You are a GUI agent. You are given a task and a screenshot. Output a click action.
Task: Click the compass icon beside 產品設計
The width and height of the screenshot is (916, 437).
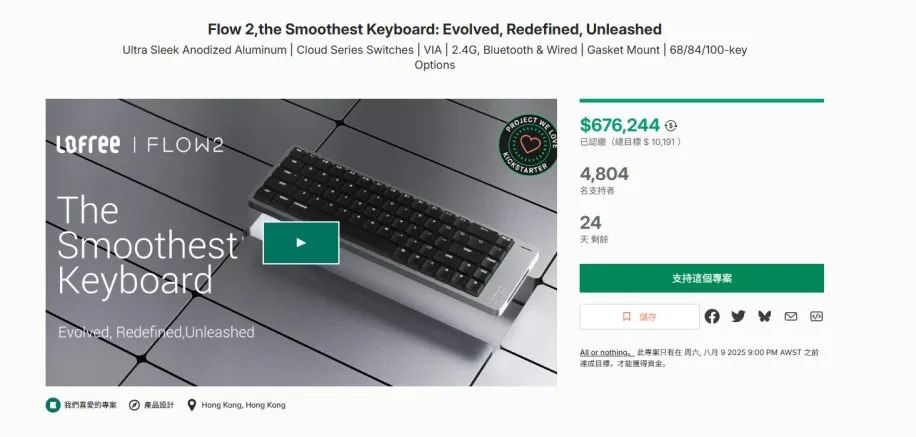click(x=134, y=405)
